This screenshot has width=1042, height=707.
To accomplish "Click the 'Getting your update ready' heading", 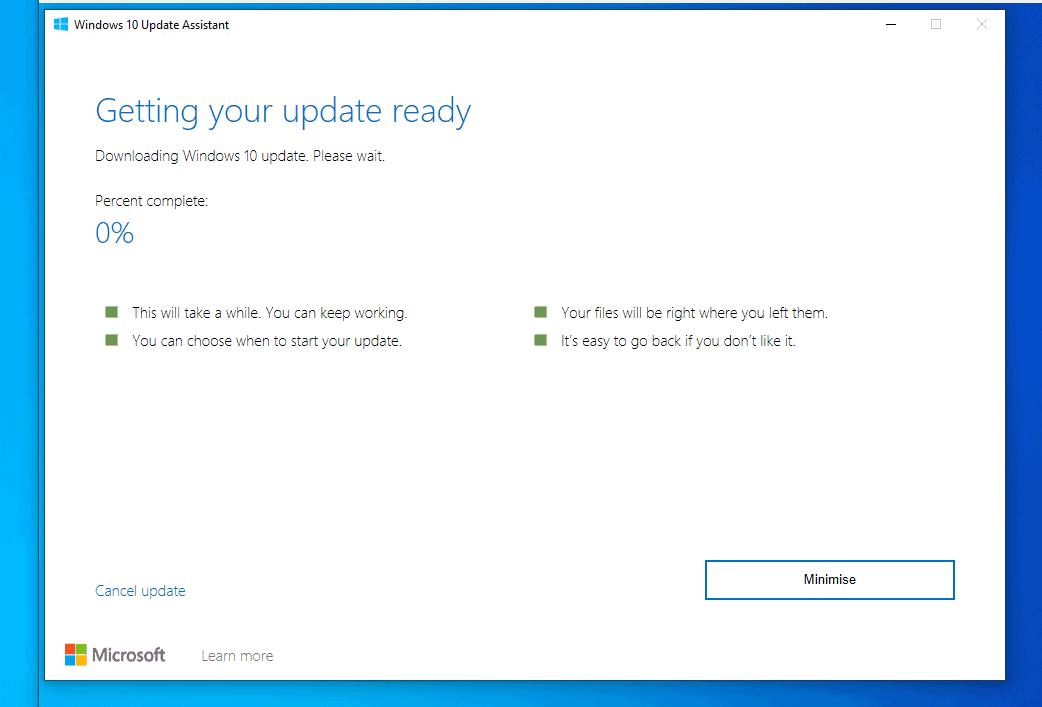I will (x=283, y=110).
